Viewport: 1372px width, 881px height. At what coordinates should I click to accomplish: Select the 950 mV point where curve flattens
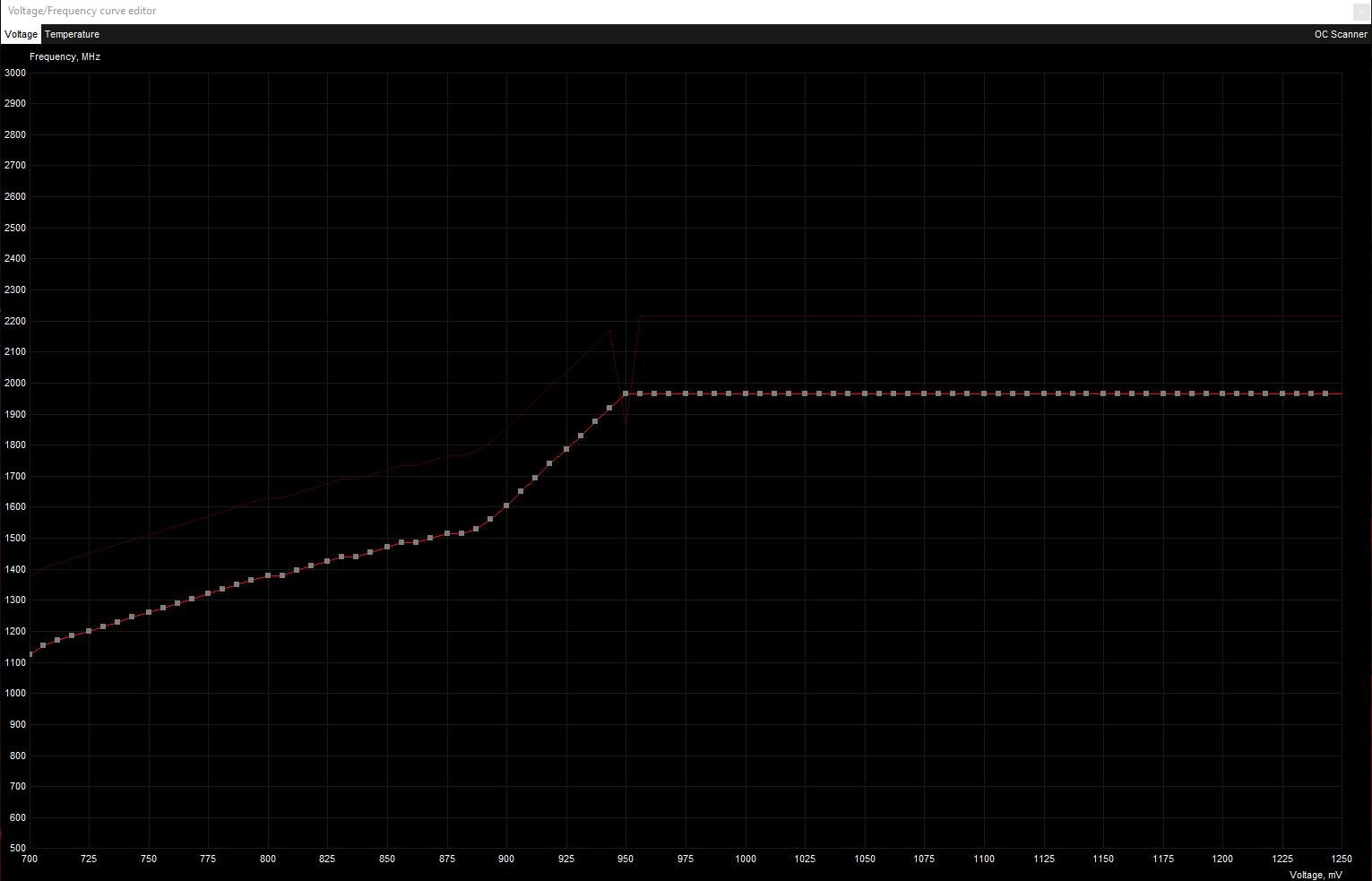coord(626,393)
